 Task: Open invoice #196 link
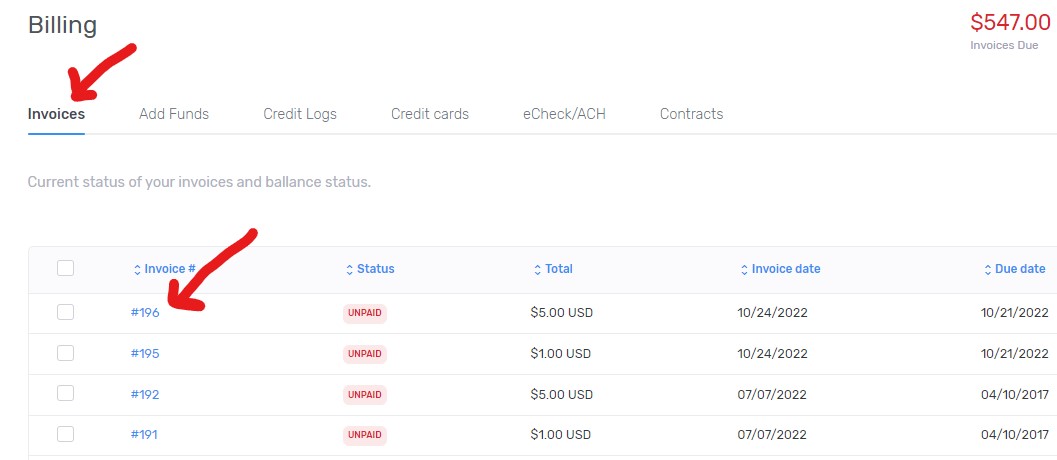[145, 313]
